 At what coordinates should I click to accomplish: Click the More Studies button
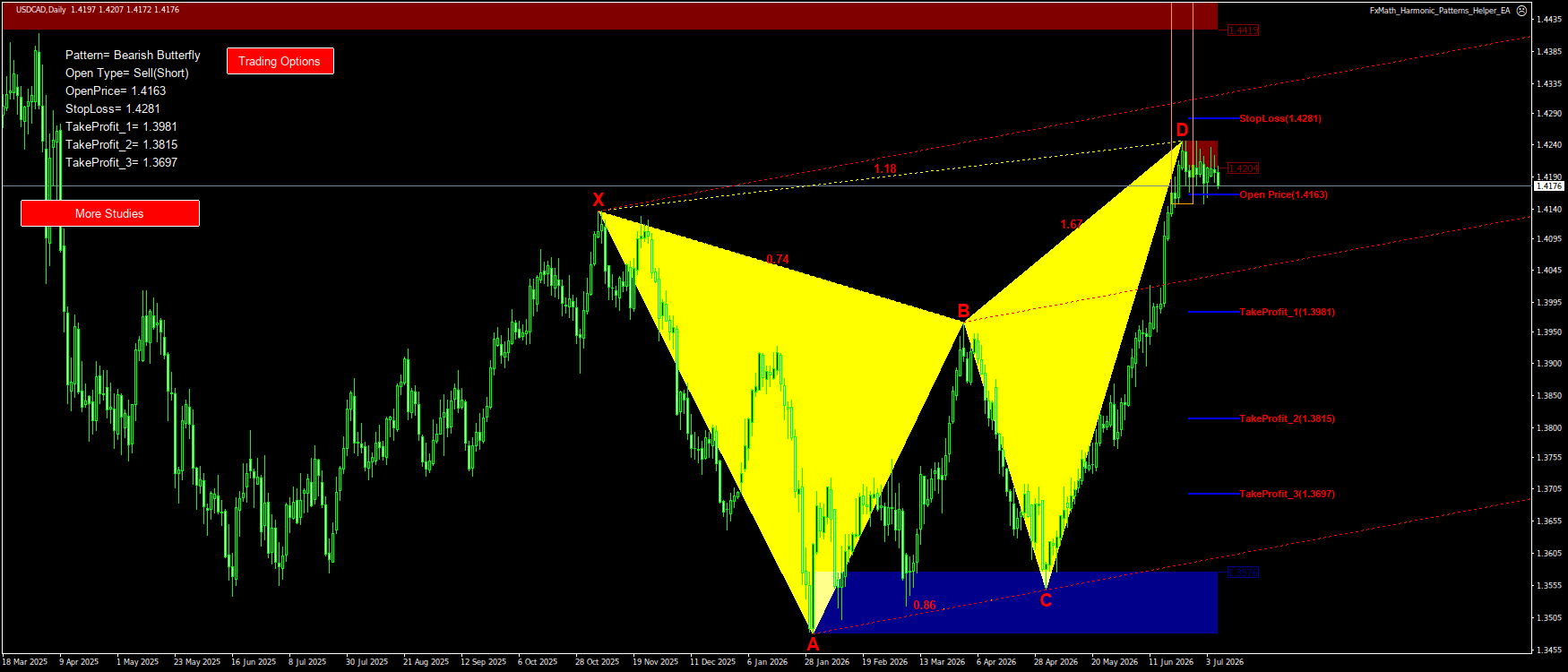pyautogui.click(x=110, y=213)
